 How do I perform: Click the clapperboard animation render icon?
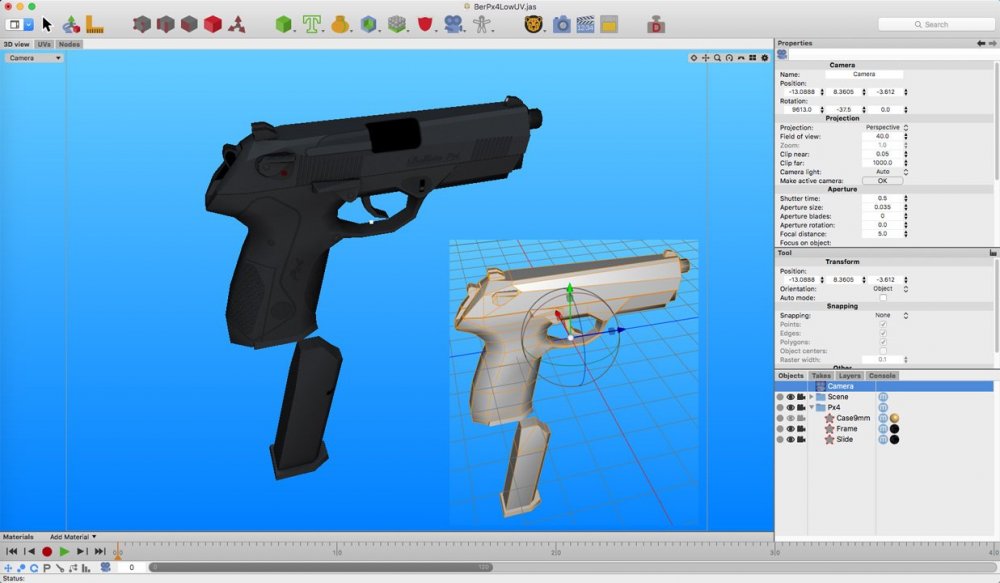click(x=586, y=24)
